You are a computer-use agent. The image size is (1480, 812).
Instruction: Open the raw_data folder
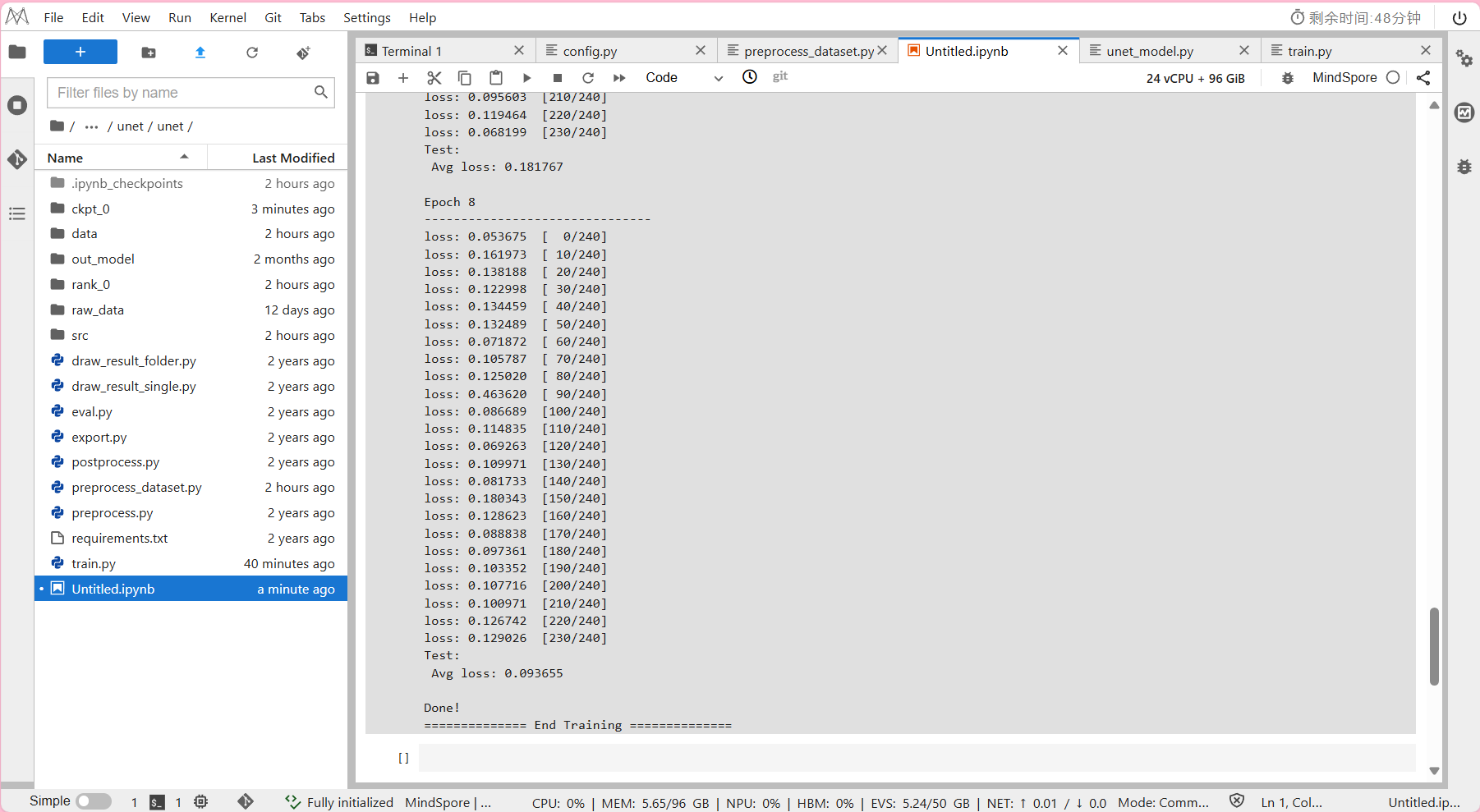tap(191, 310)
